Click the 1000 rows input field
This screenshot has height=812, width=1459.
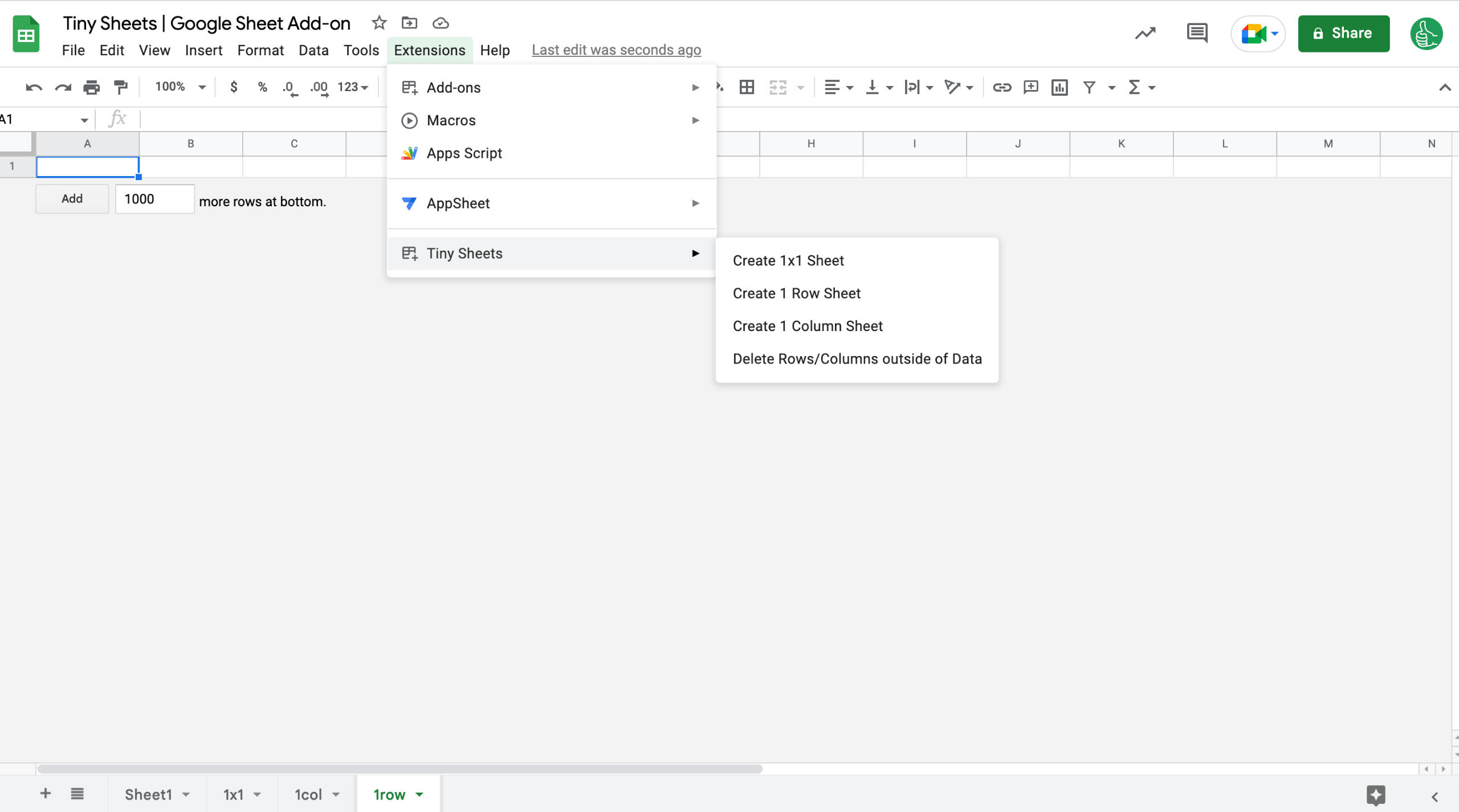154,198
